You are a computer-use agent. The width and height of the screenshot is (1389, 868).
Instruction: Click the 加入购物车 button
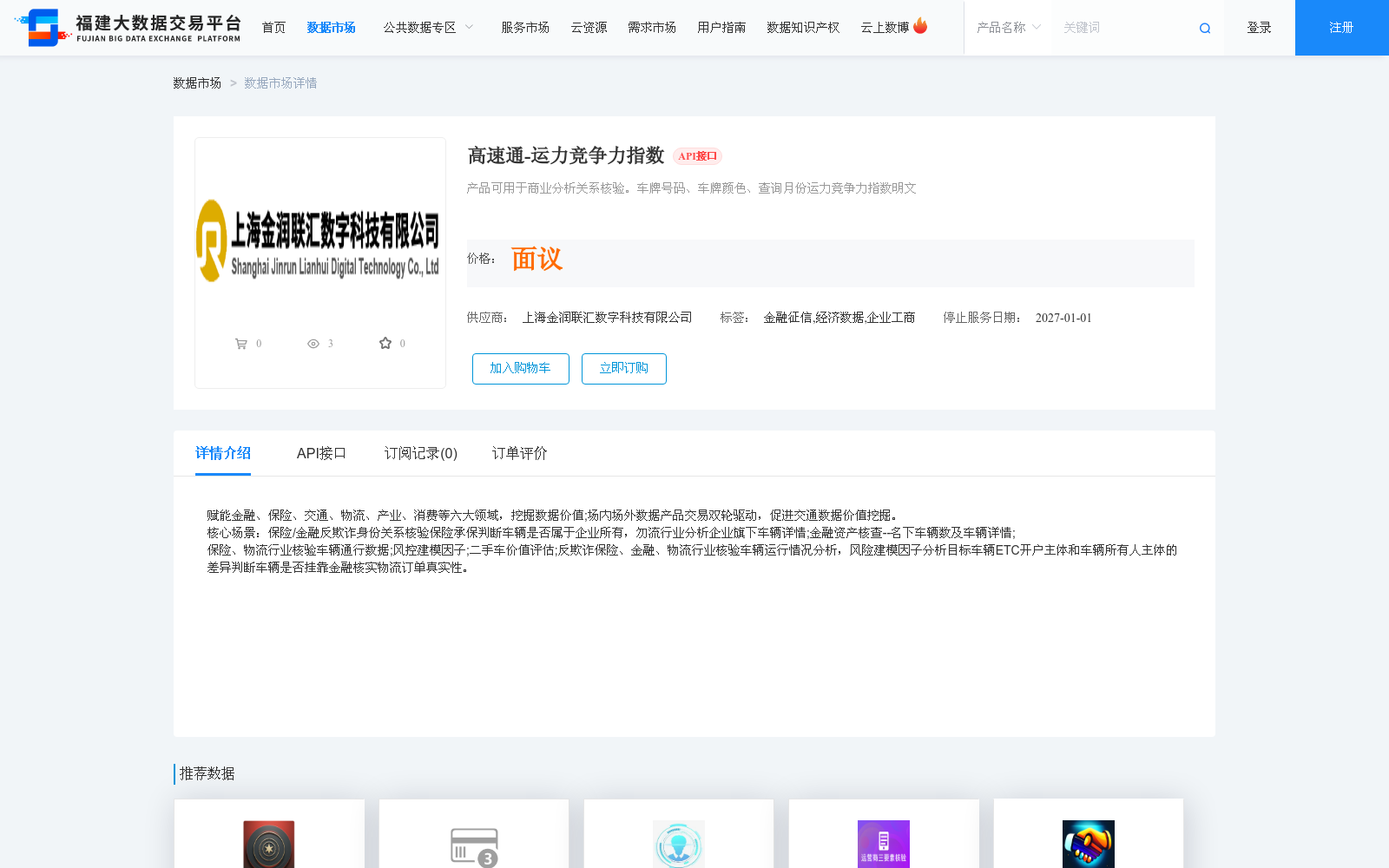(x=521, y=368)
